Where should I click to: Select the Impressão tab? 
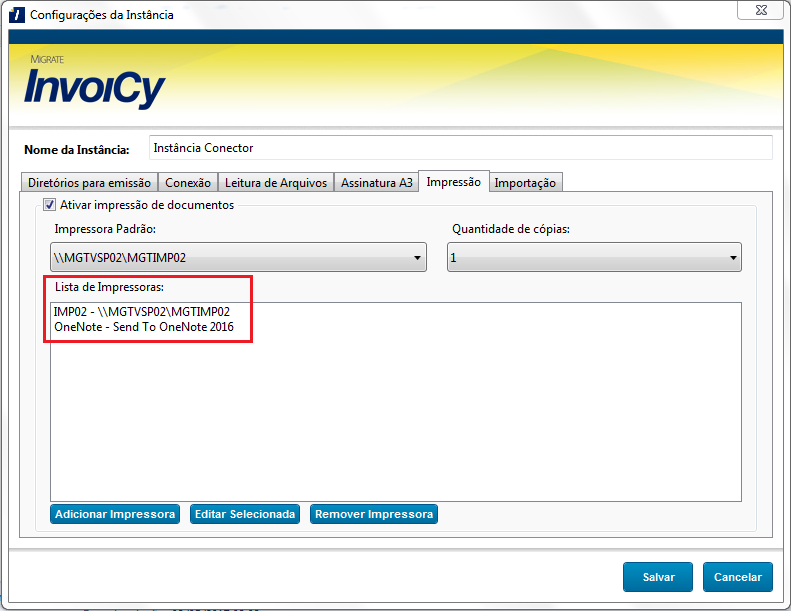point(453,182)
